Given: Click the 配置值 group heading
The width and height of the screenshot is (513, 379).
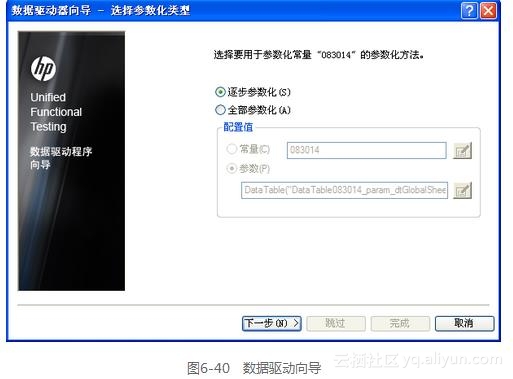Looking at the screenshot, I should (238, 127).
